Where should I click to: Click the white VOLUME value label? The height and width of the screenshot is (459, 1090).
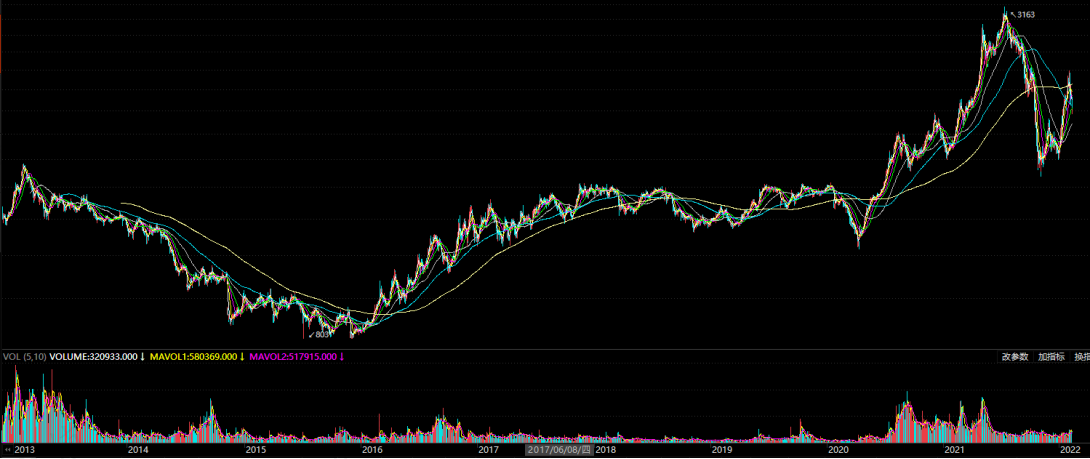point(93,357)
